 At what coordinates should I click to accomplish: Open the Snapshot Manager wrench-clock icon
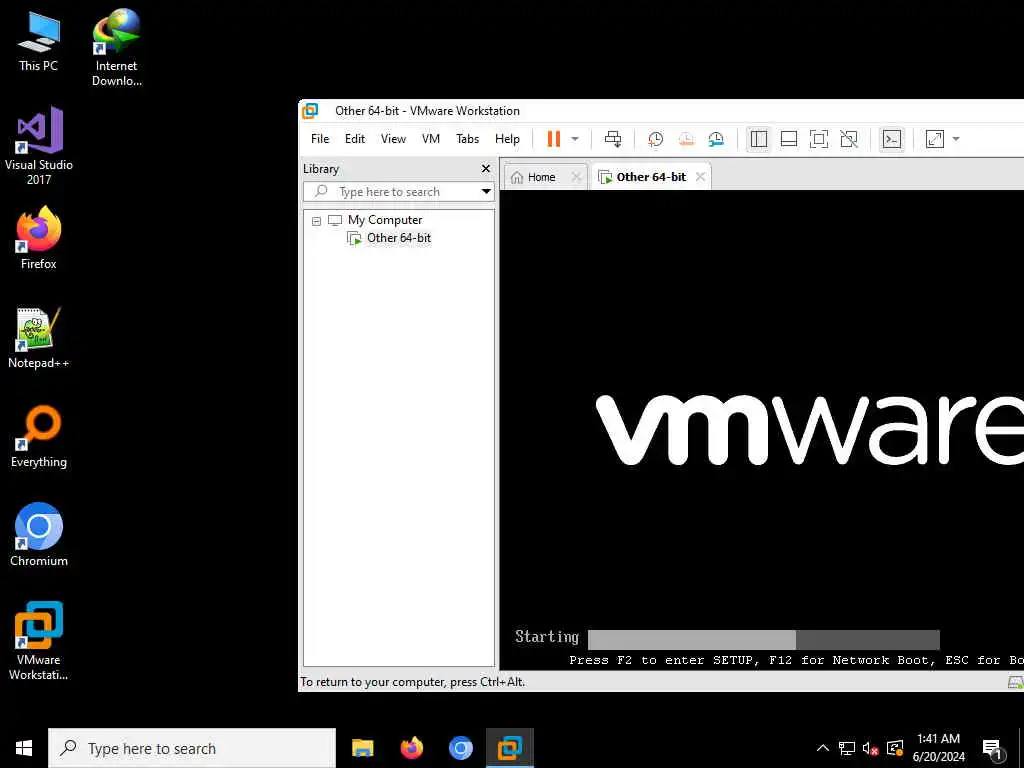(716, 139)
